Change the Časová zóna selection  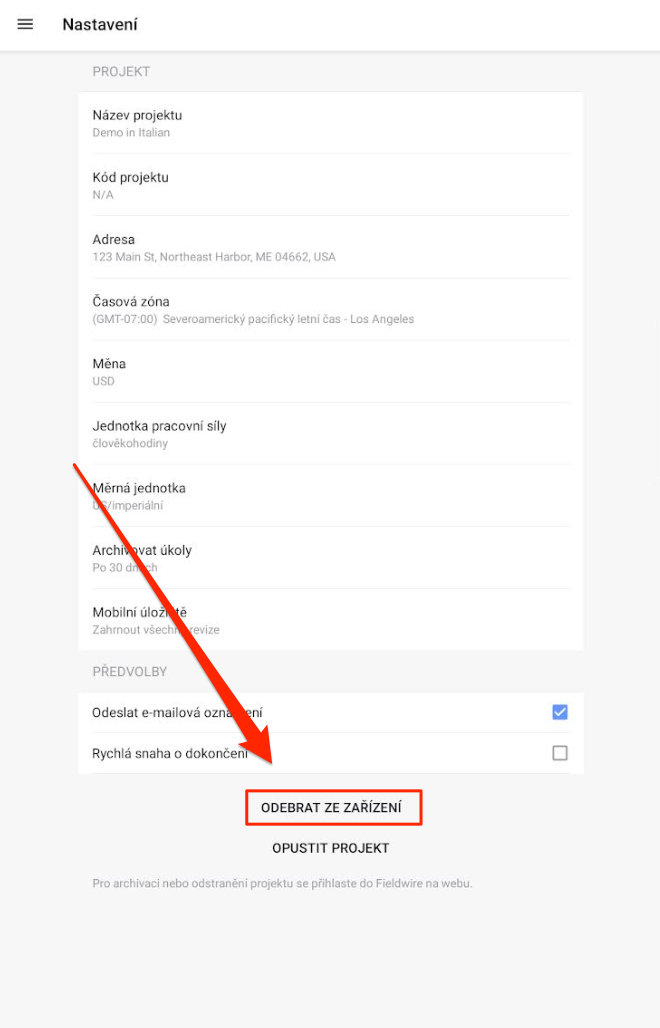click(330, 309)
